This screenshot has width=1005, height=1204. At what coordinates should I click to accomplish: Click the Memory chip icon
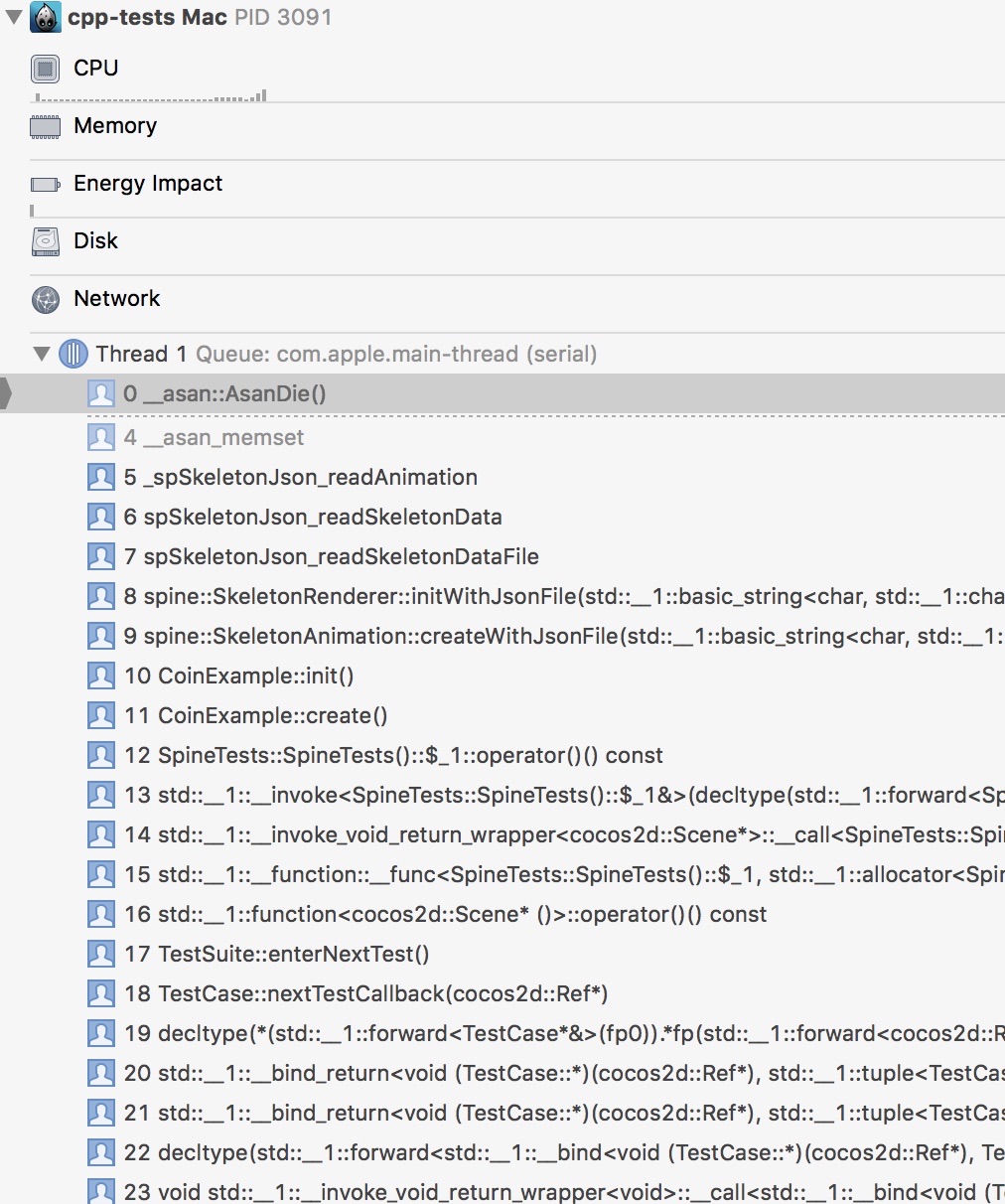tap(46, 126)
